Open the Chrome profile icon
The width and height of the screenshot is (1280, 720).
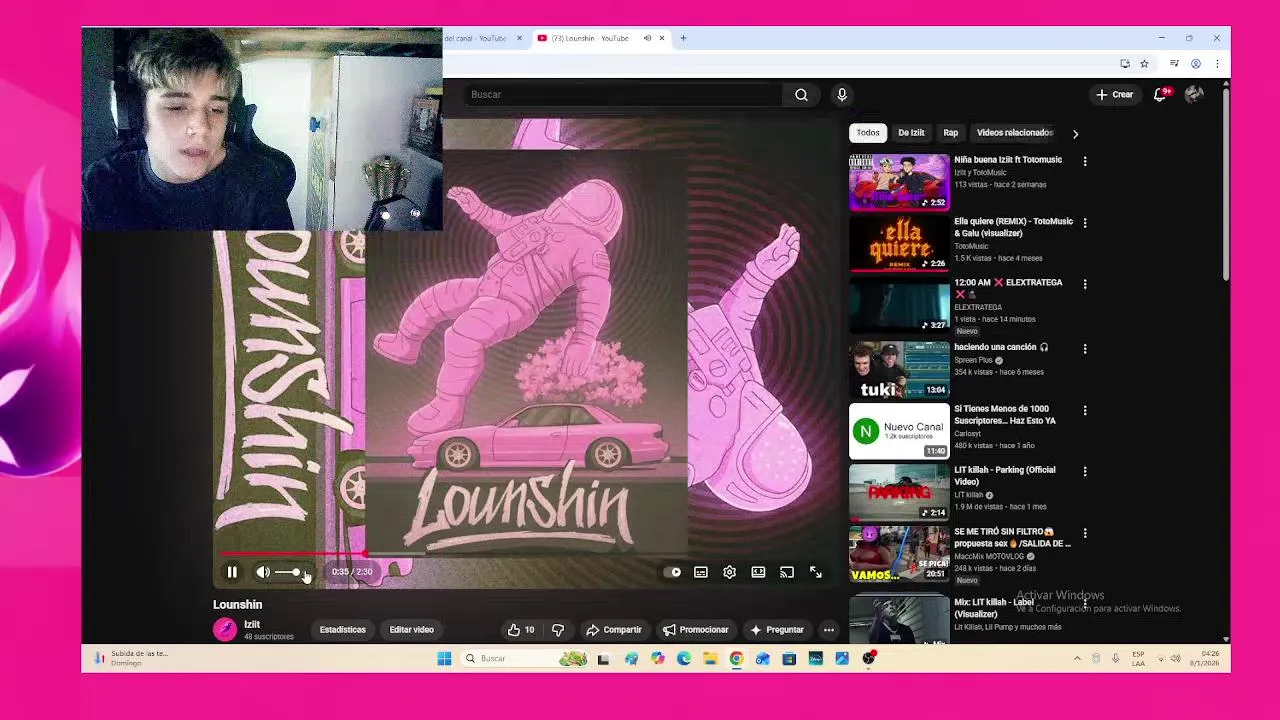coord(1195,64)
